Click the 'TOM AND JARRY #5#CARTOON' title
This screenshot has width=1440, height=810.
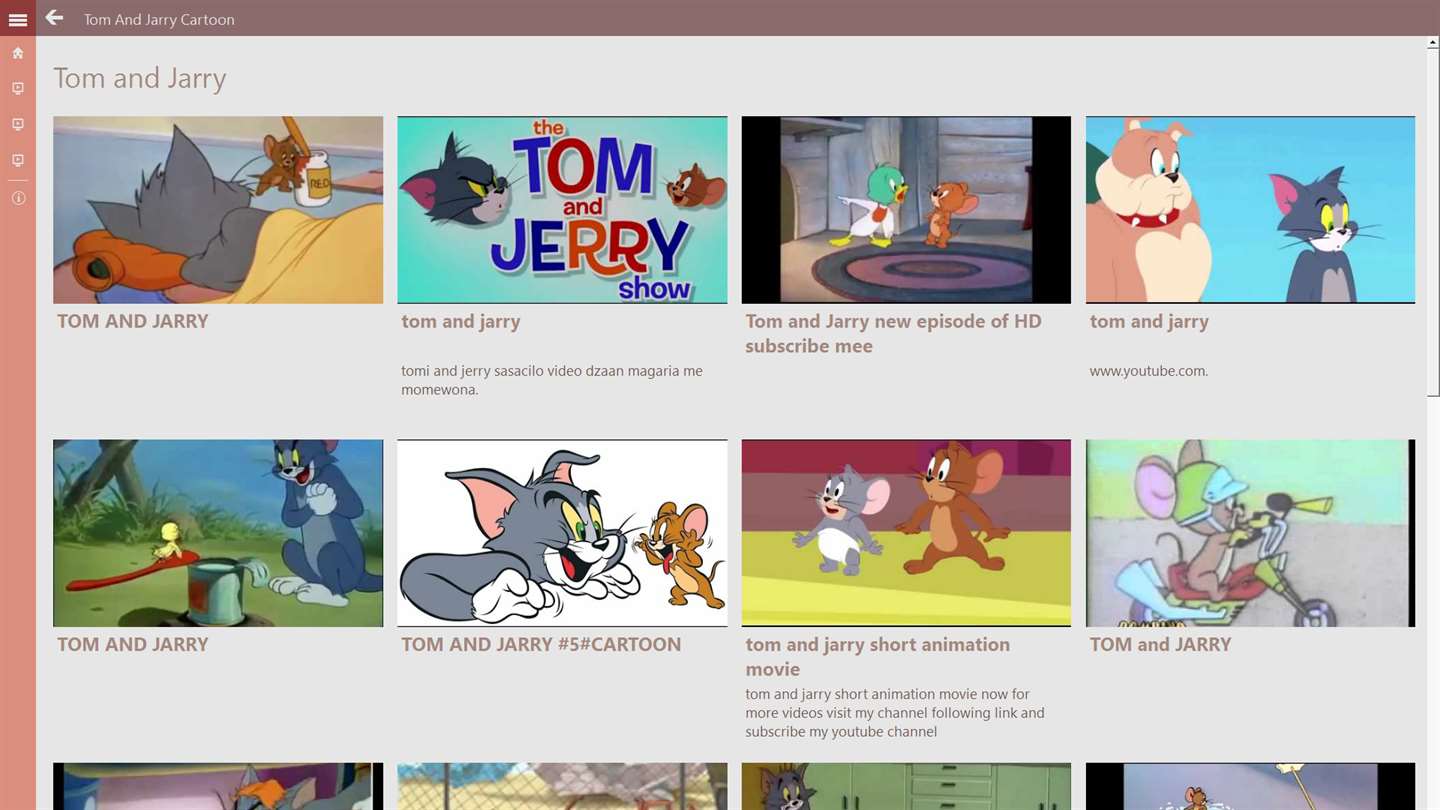pyautogui.click(x=541, y=644)
